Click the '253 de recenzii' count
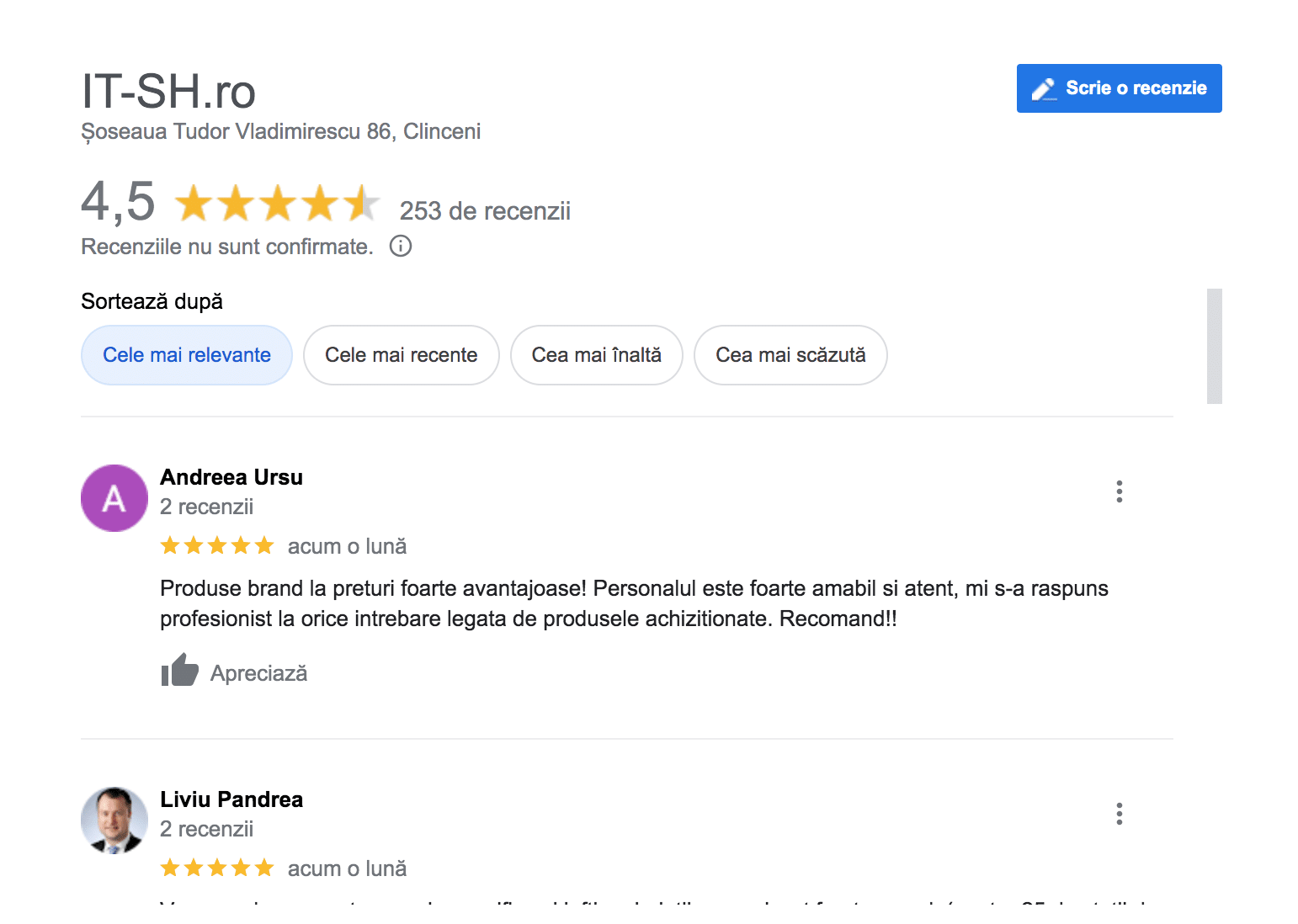This screenshot has height=924, width=1298. [x=485, y=210]
